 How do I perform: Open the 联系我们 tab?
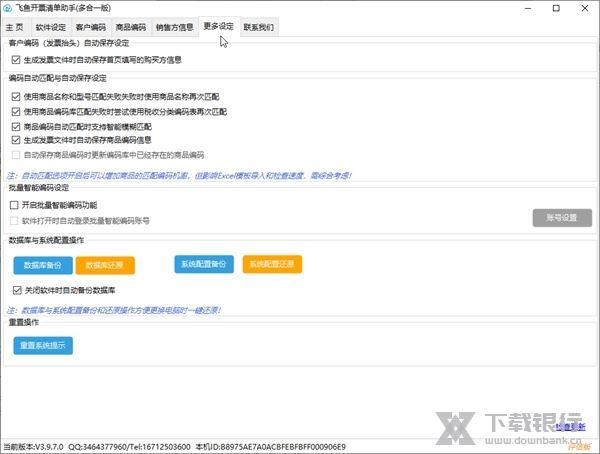(259, 27)
